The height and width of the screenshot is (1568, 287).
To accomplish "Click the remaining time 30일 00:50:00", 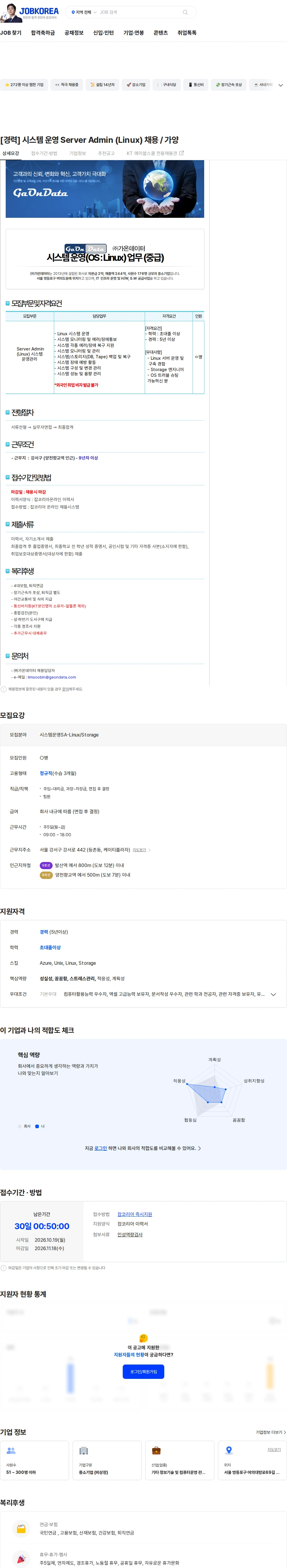I will [42, 1226].
